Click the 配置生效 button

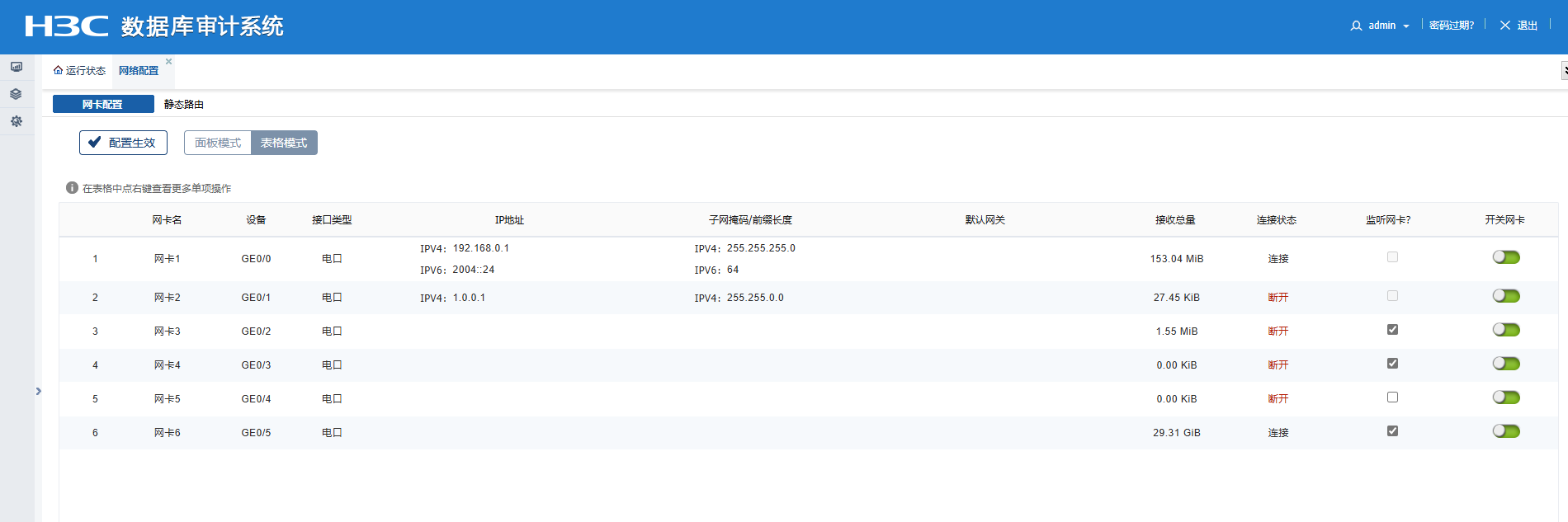pyautogui.click(x=123, y=143)
